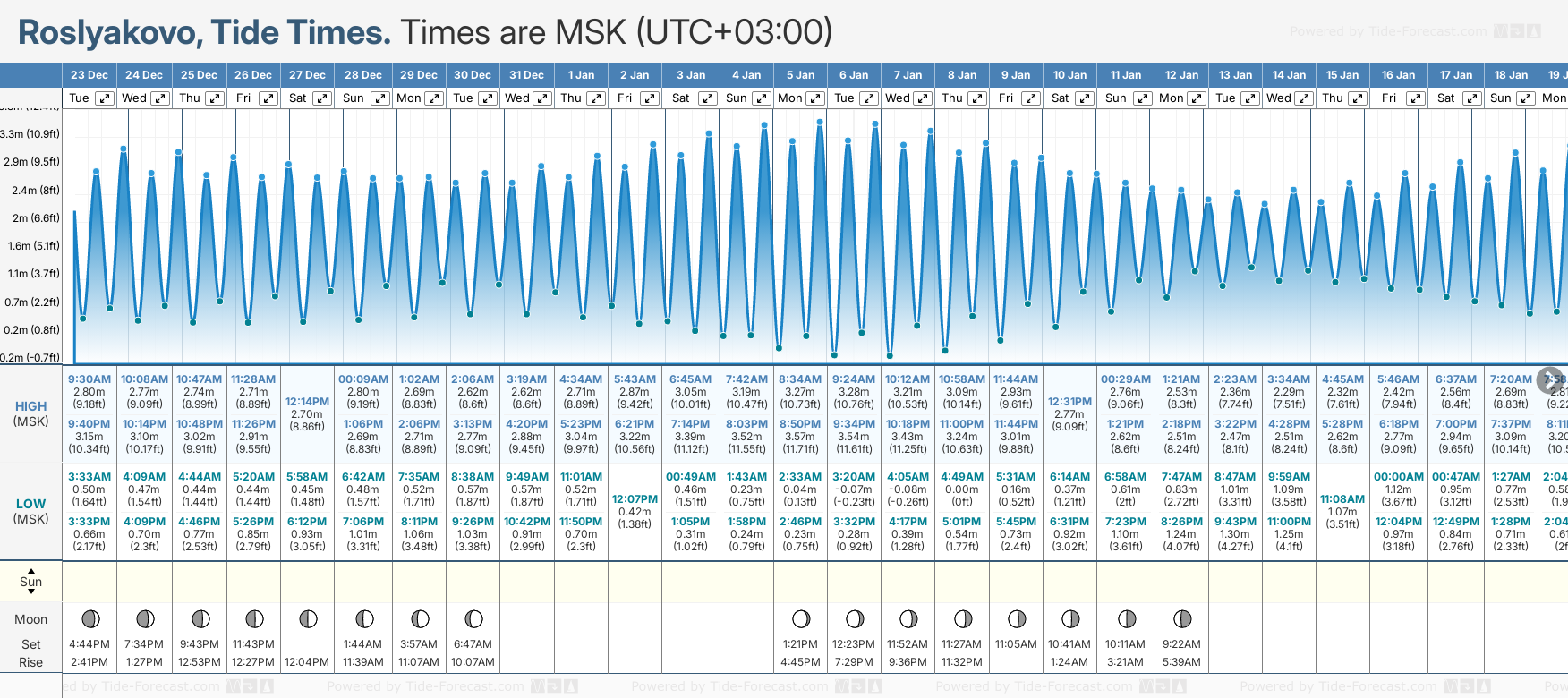Click the expand icon for Mon 5 Jan
Viewport: 1568px width, 698px height.
[815, 98]
